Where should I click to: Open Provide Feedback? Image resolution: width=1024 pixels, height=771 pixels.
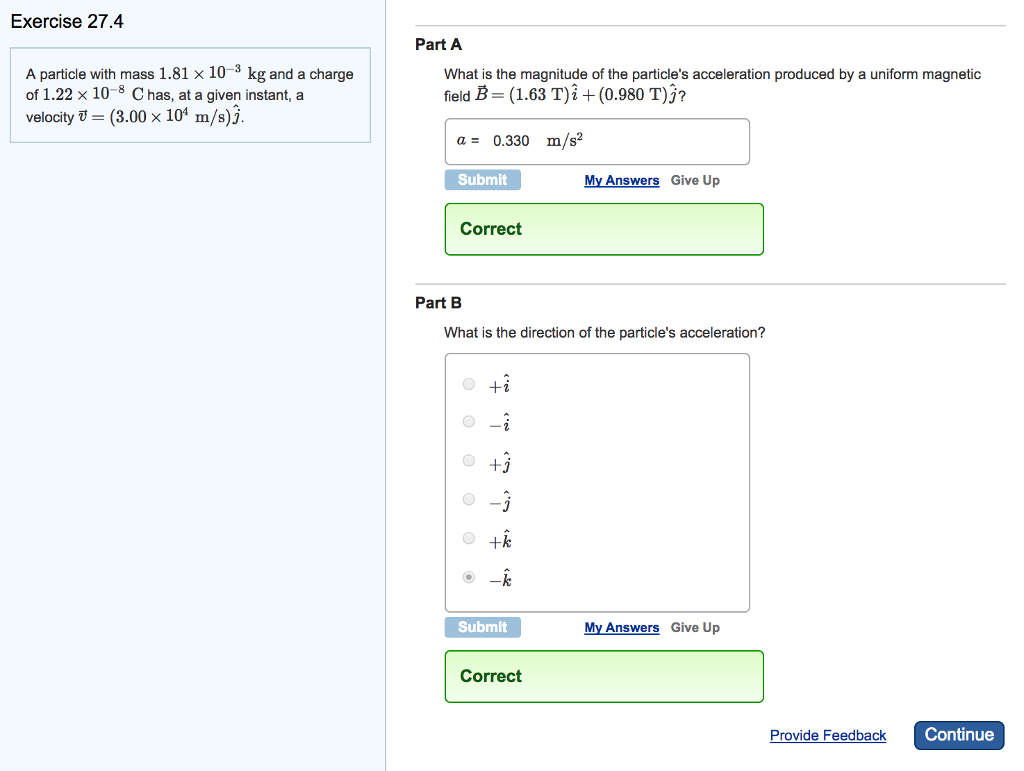[x=827, y=735]
